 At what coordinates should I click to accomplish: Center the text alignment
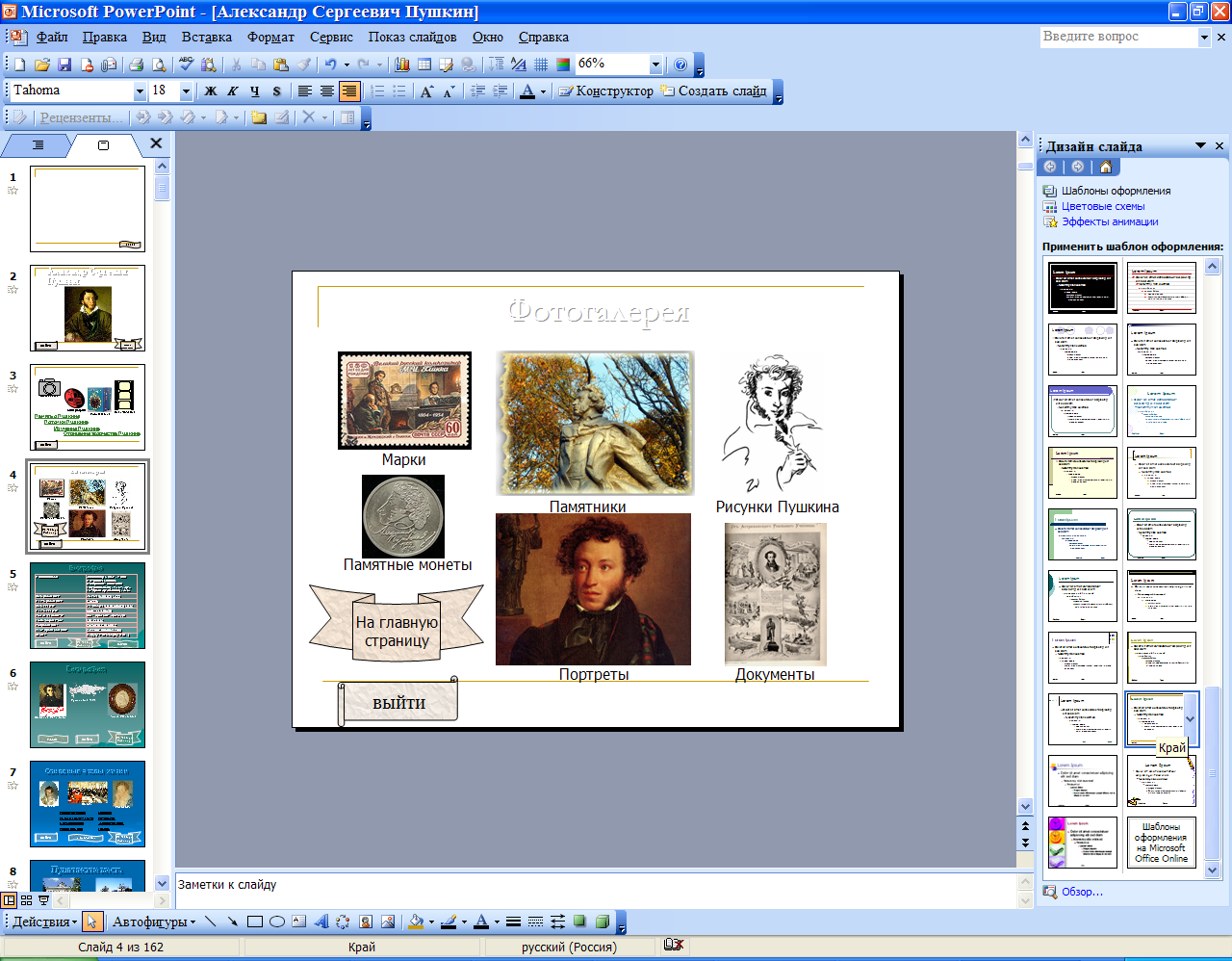tap(327, 91)
